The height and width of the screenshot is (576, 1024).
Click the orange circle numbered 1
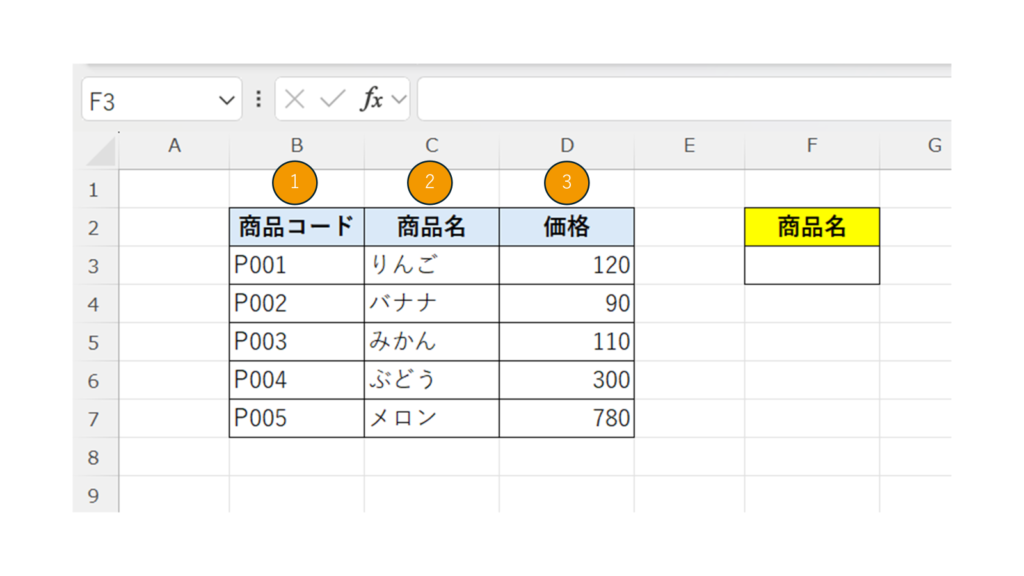coord(294,183)
